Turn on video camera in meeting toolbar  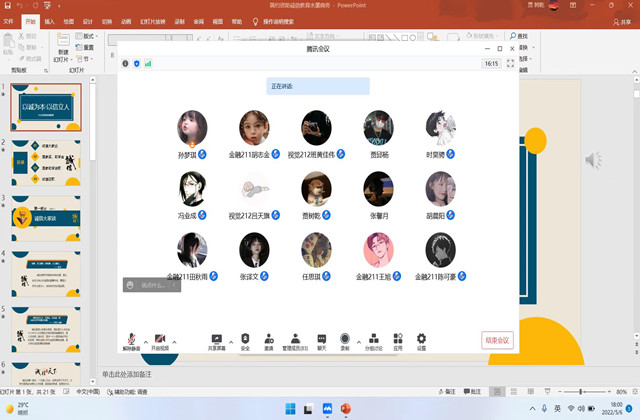coord(160,340)
